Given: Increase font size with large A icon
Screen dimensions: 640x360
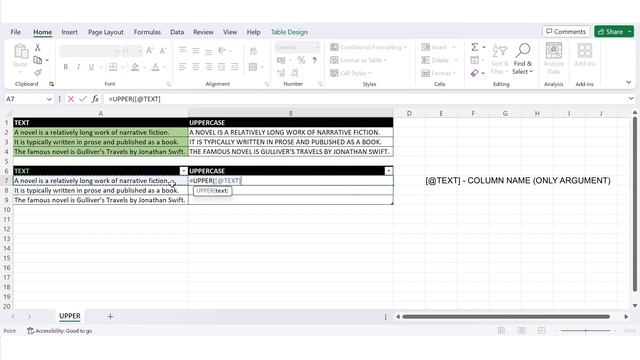Looking at the screenshot, I should pyautogui.click(x=150, y=51).
